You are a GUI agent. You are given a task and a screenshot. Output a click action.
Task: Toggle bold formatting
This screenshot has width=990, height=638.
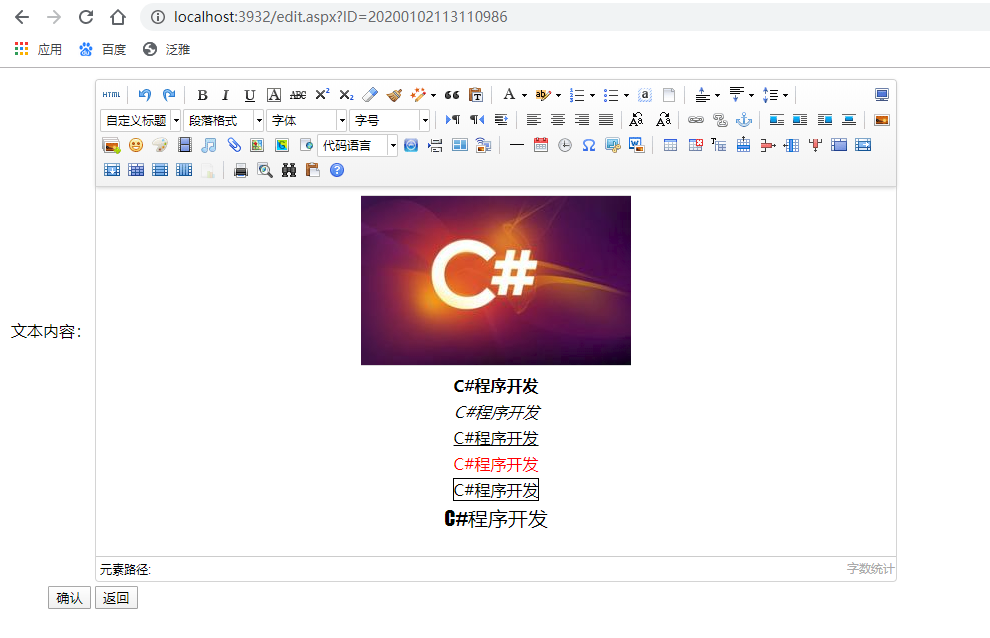202,95
